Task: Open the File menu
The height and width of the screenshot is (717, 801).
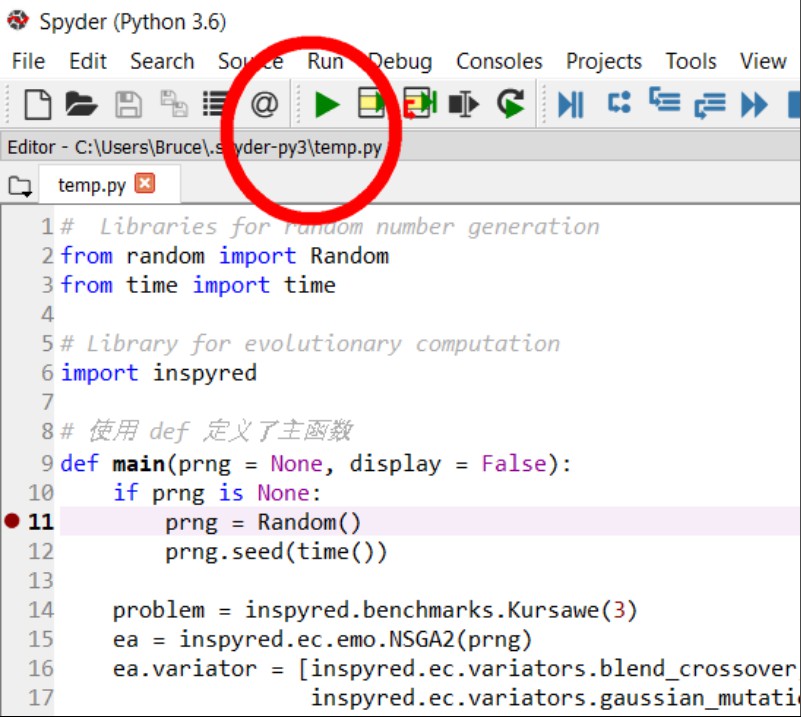Action: click(29, 61)
